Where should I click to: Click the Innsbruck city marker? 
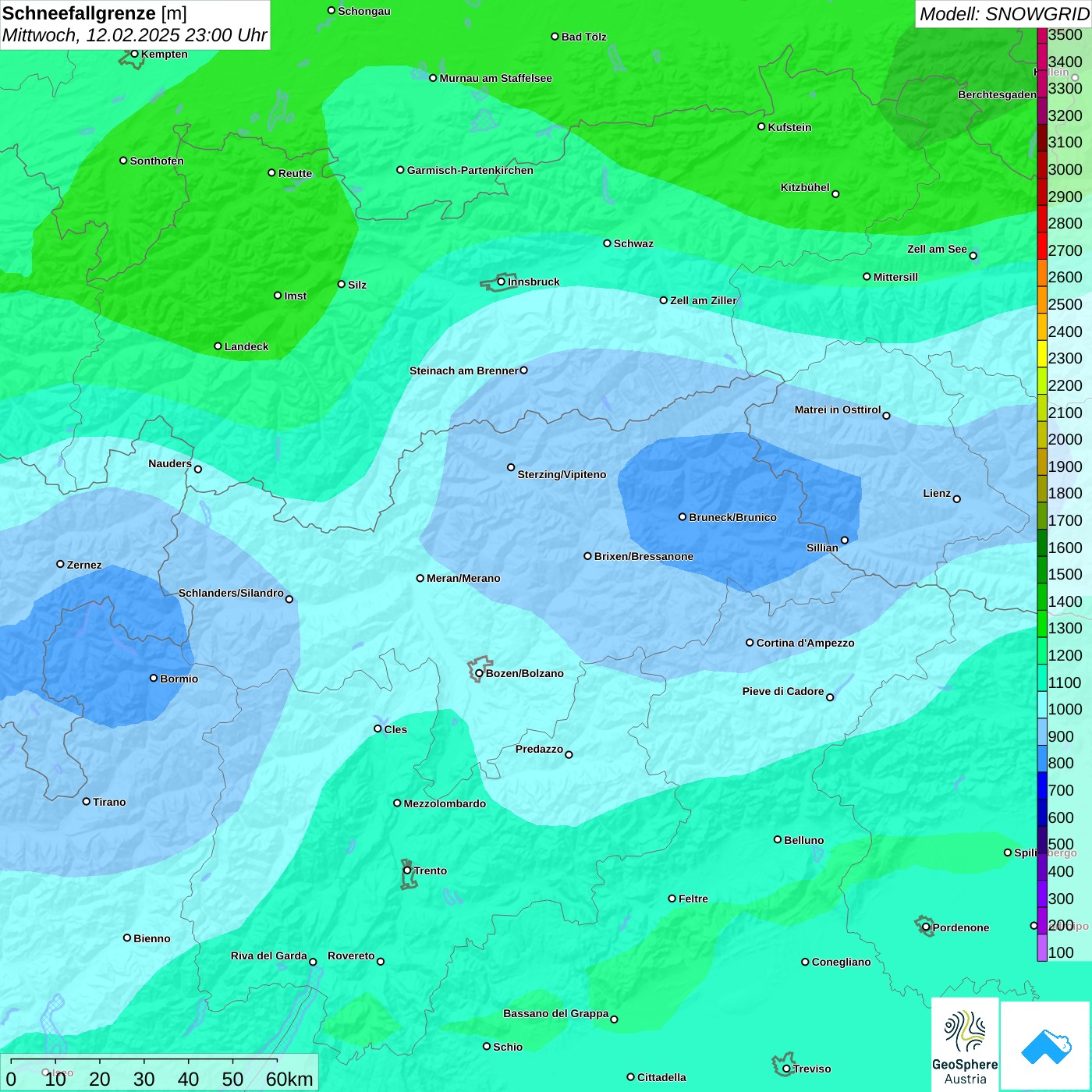[501, 282]
